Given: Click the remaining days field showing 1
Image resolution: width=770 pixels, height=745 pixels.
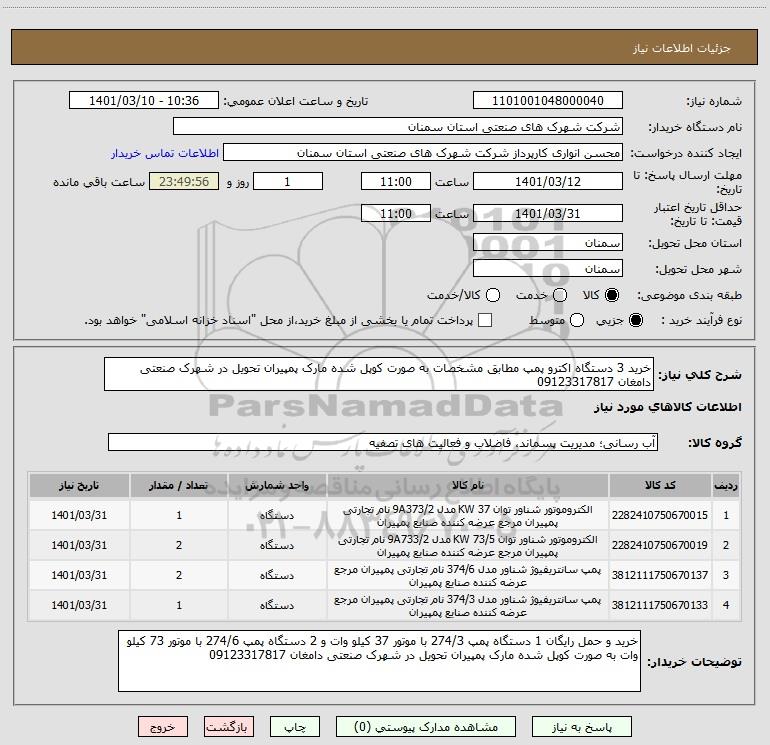Looking at the screenshot, I should (288, 182).
